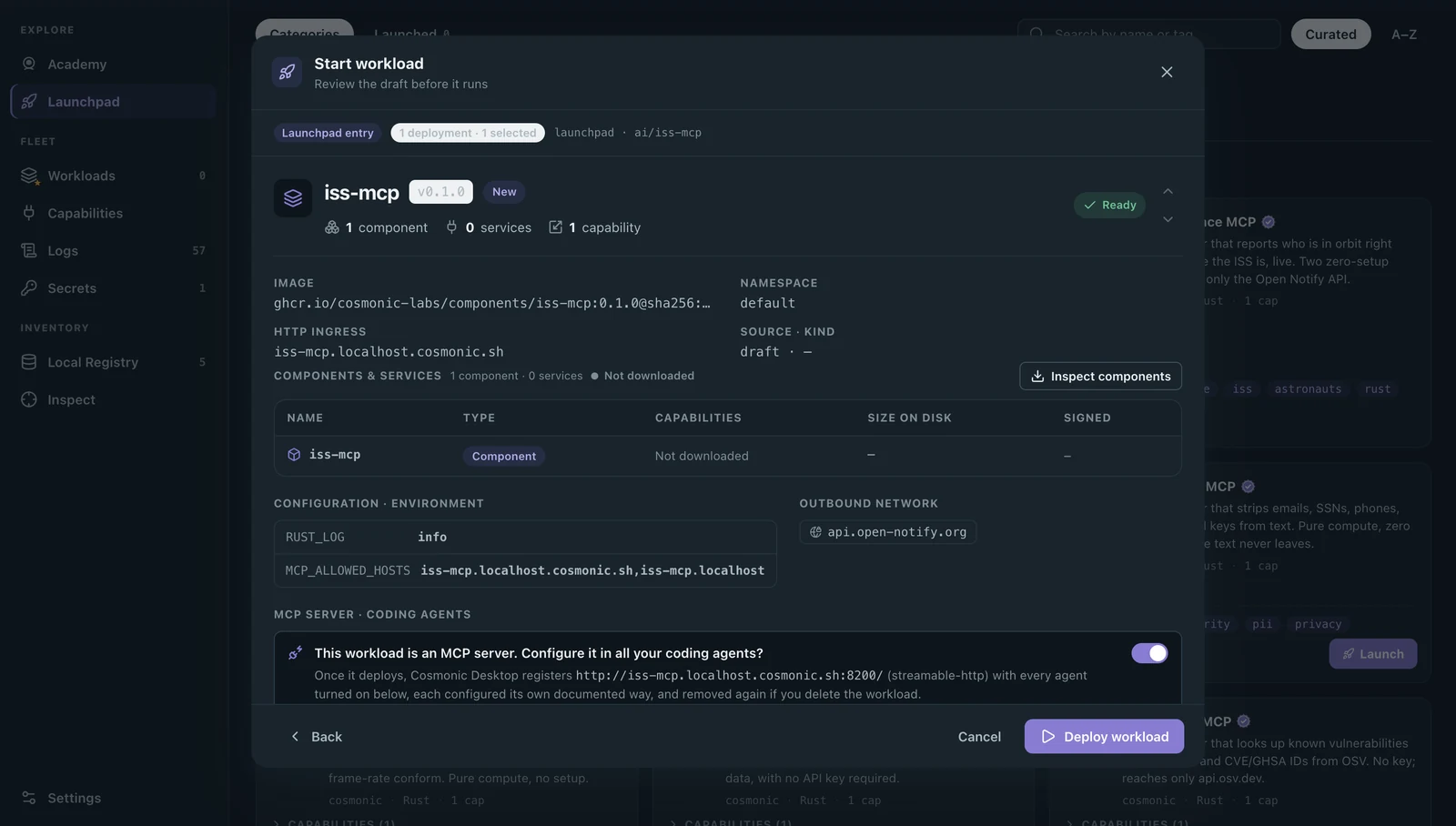
Task: Click the Local Registry database icon
Action: tap(29, 362)
